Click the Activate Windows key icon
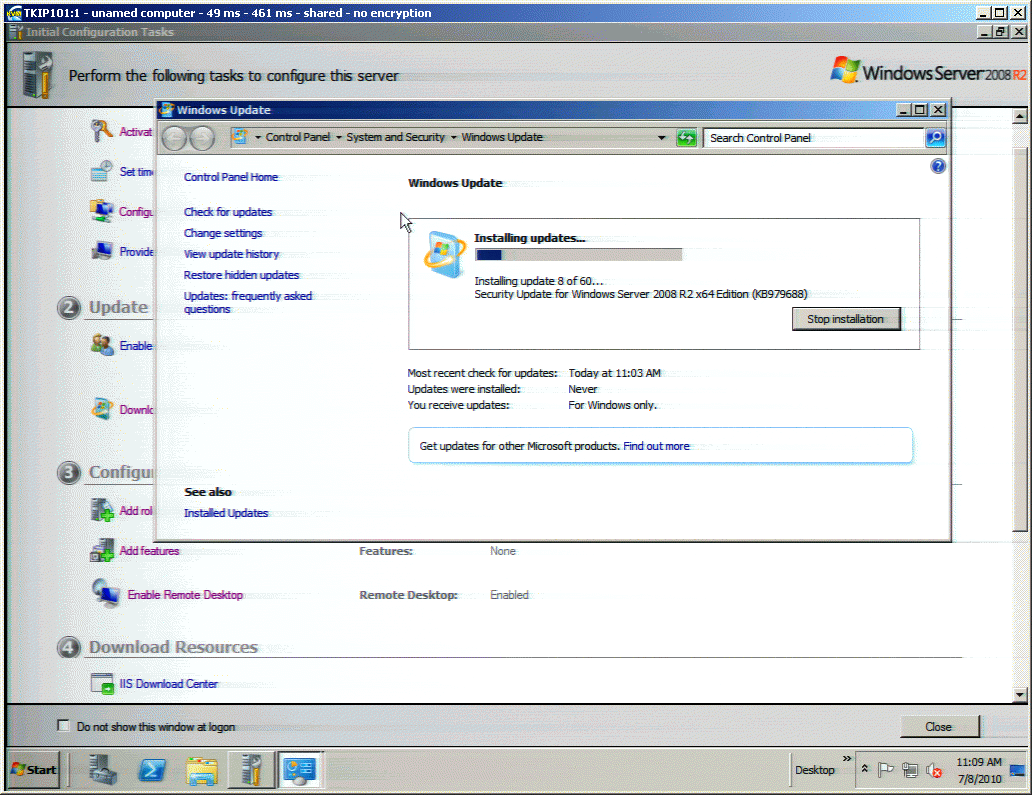Image resolution: width=1032 pixels, height=795 pixels. (x=101, y=130)
